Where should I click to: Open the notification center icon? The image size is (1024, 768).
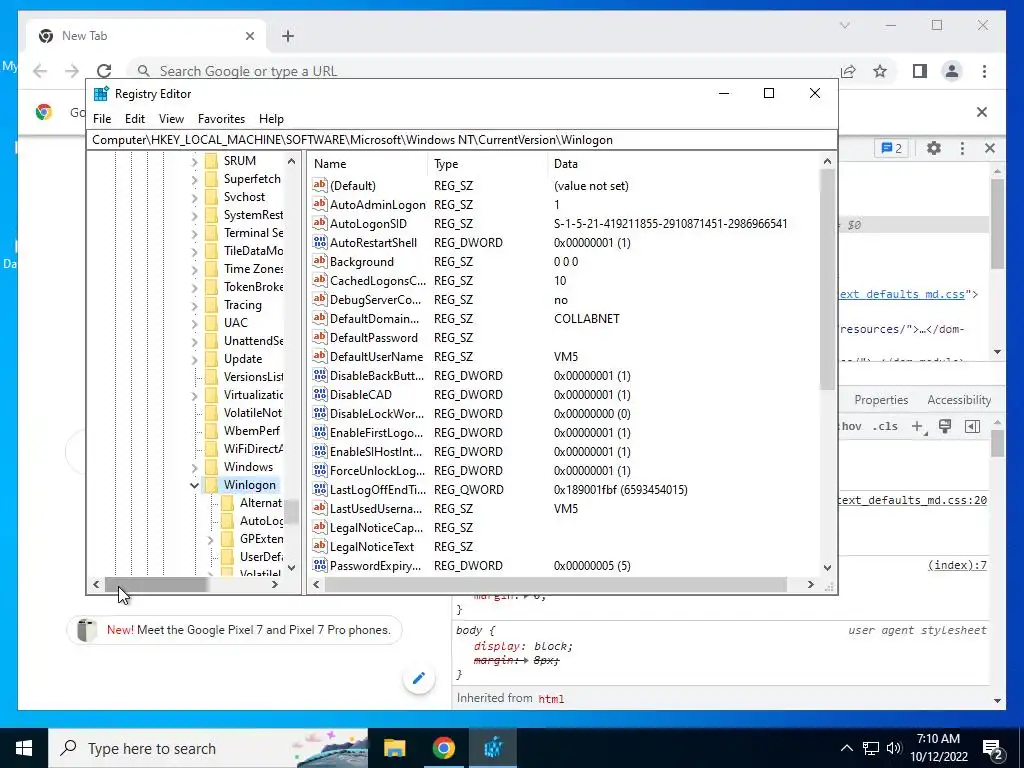click(993, 748)
